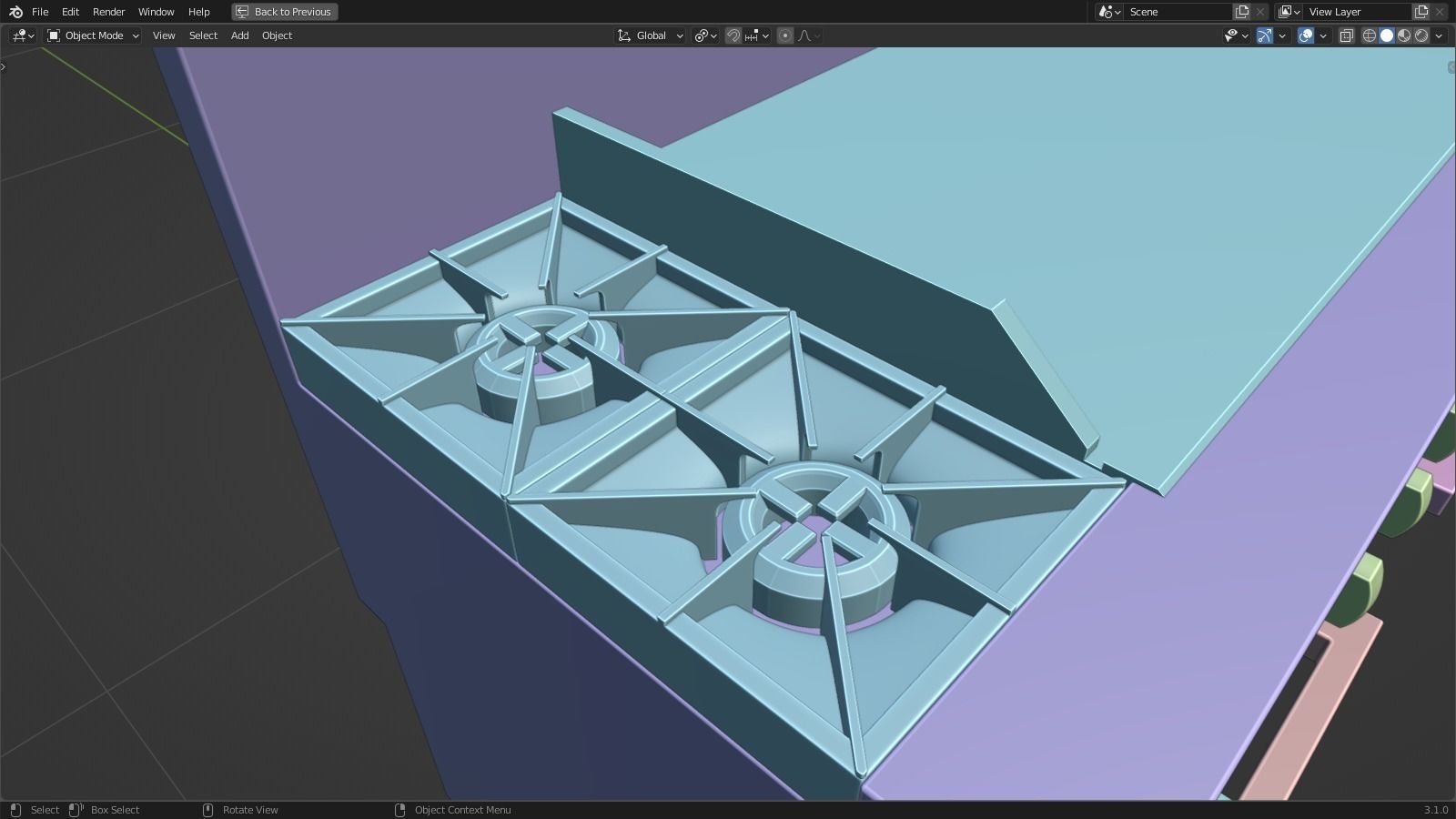Open the view layer browse icon
Image resolution: width=1456 pixels, height=819 pixels.
pyautogui.click(x=1288, y=12)
